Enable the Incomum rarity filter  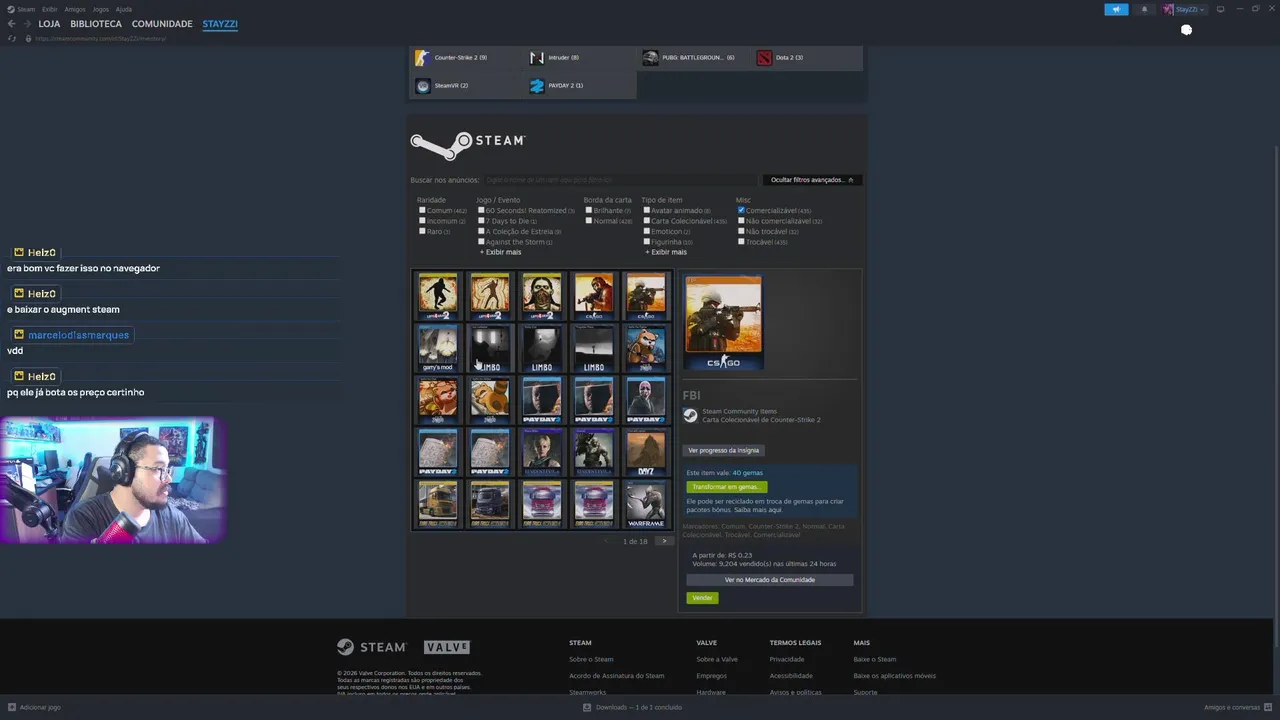[422, 221]
